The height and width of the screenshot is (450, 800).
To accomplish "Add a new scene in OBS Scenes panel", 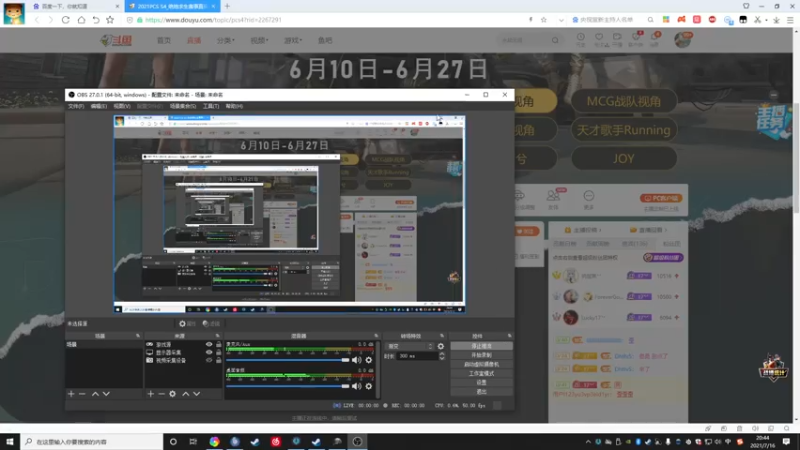I will tap(71, 394).
